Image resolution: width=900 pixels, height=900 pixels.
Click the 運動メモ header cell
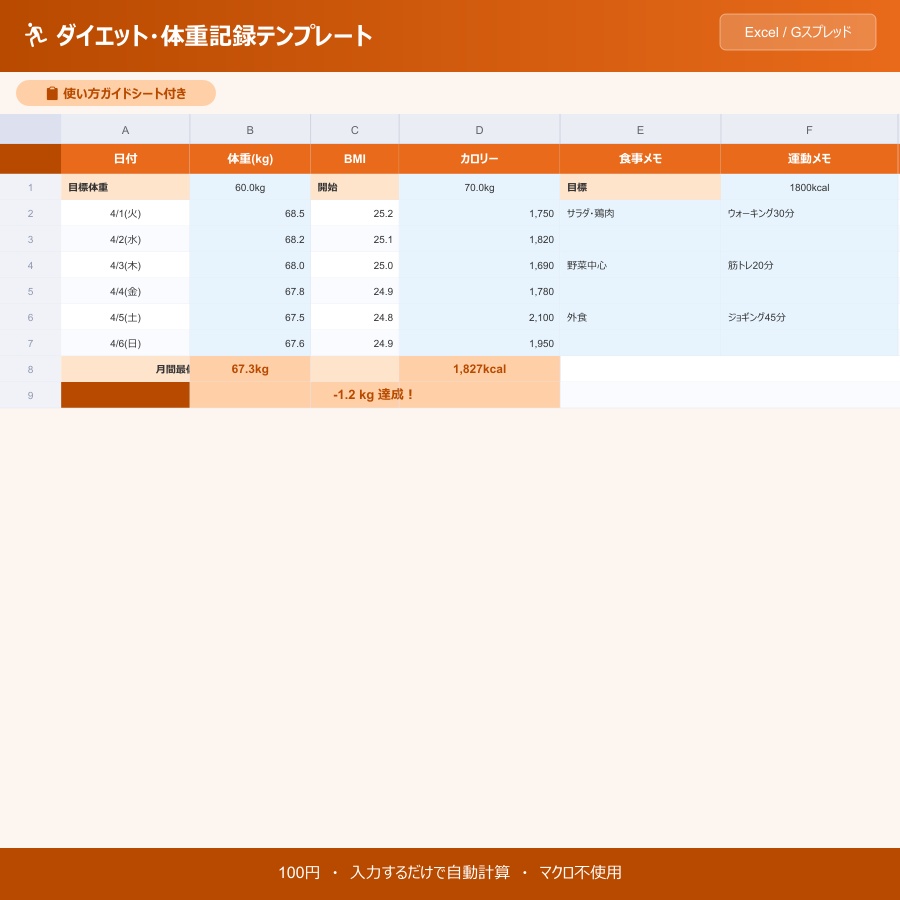click(x=809, y=158)
